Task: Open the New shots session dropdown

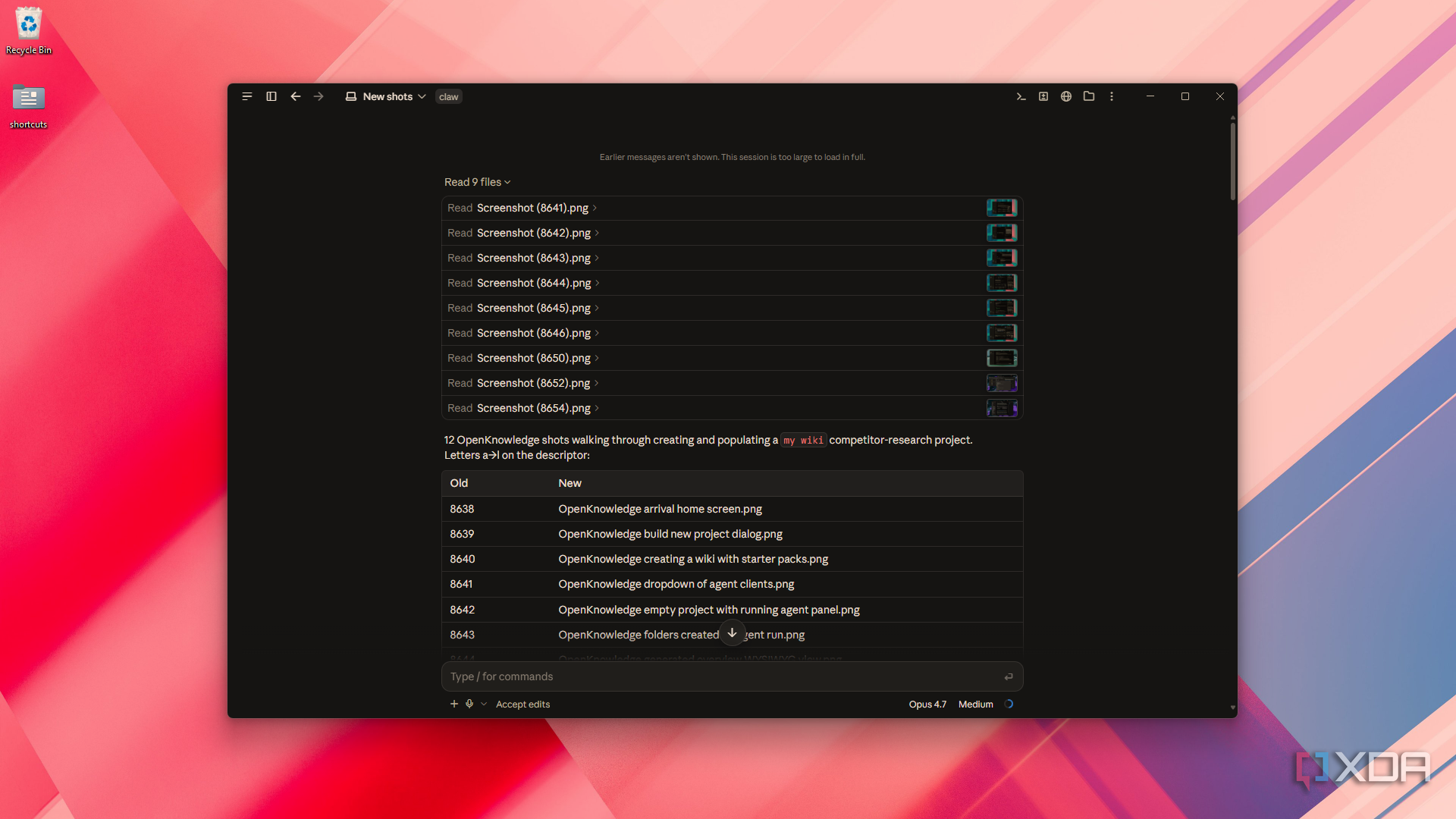Action: (x=386, y=96)
